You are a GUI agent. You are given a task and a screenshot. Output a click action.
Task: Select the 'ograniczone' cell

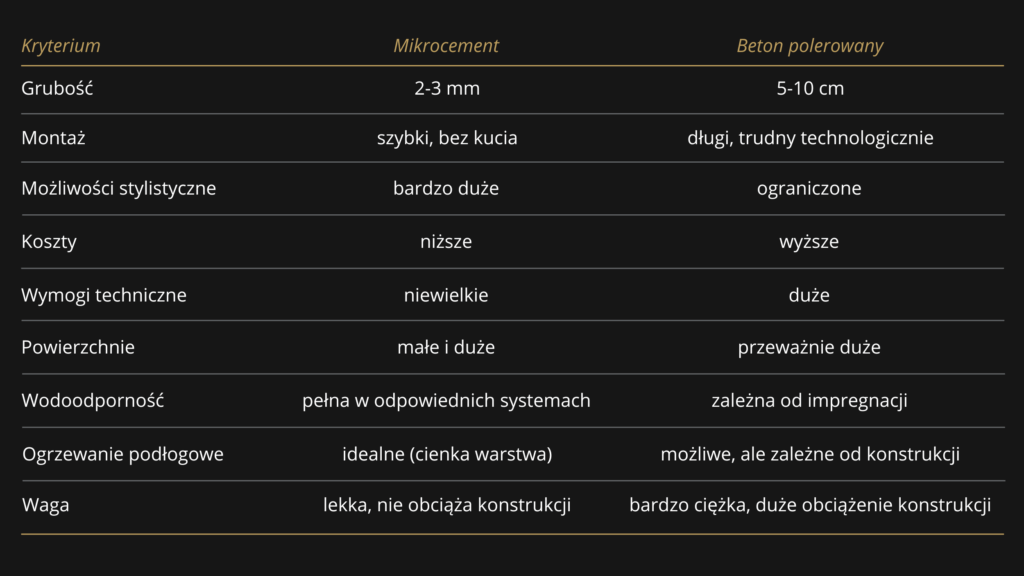coord(809,188)
